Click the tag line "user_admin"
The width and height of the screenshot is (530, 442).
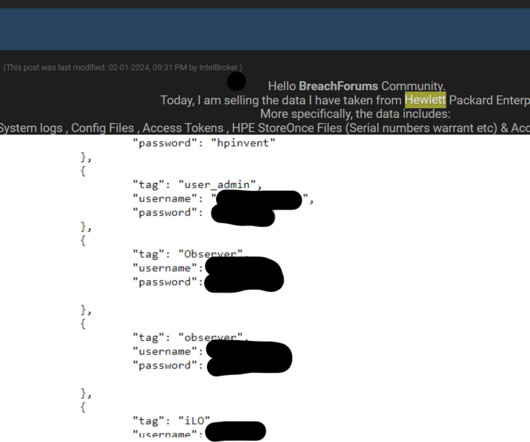click(197, 185)
